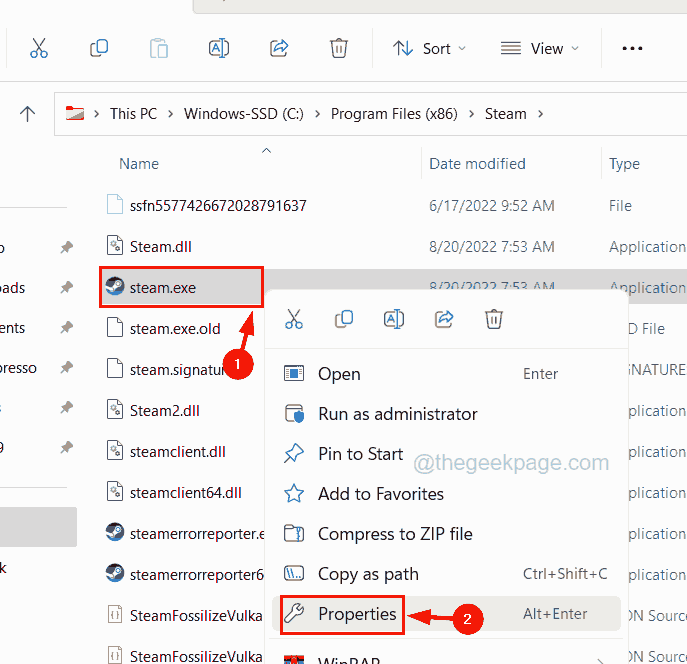Viewport: 687px width, 664px height.
Task: Select the steamclient64.dll file
Action: click(185, 493)
